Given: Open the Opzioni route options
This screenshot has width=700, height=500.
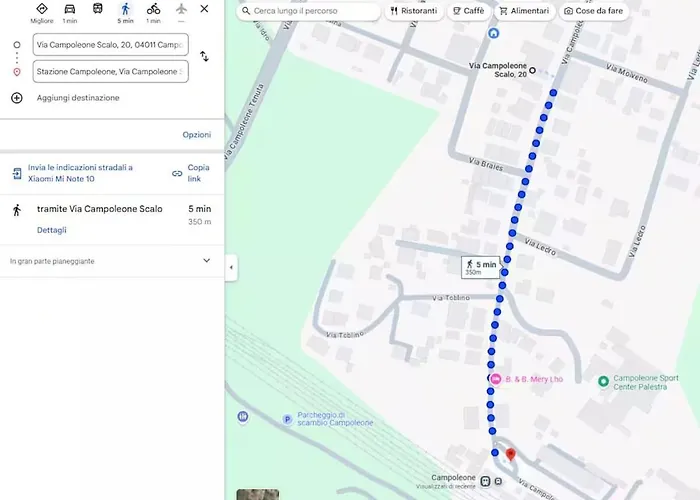Looking at the screenshot, I should pos(196,135).
